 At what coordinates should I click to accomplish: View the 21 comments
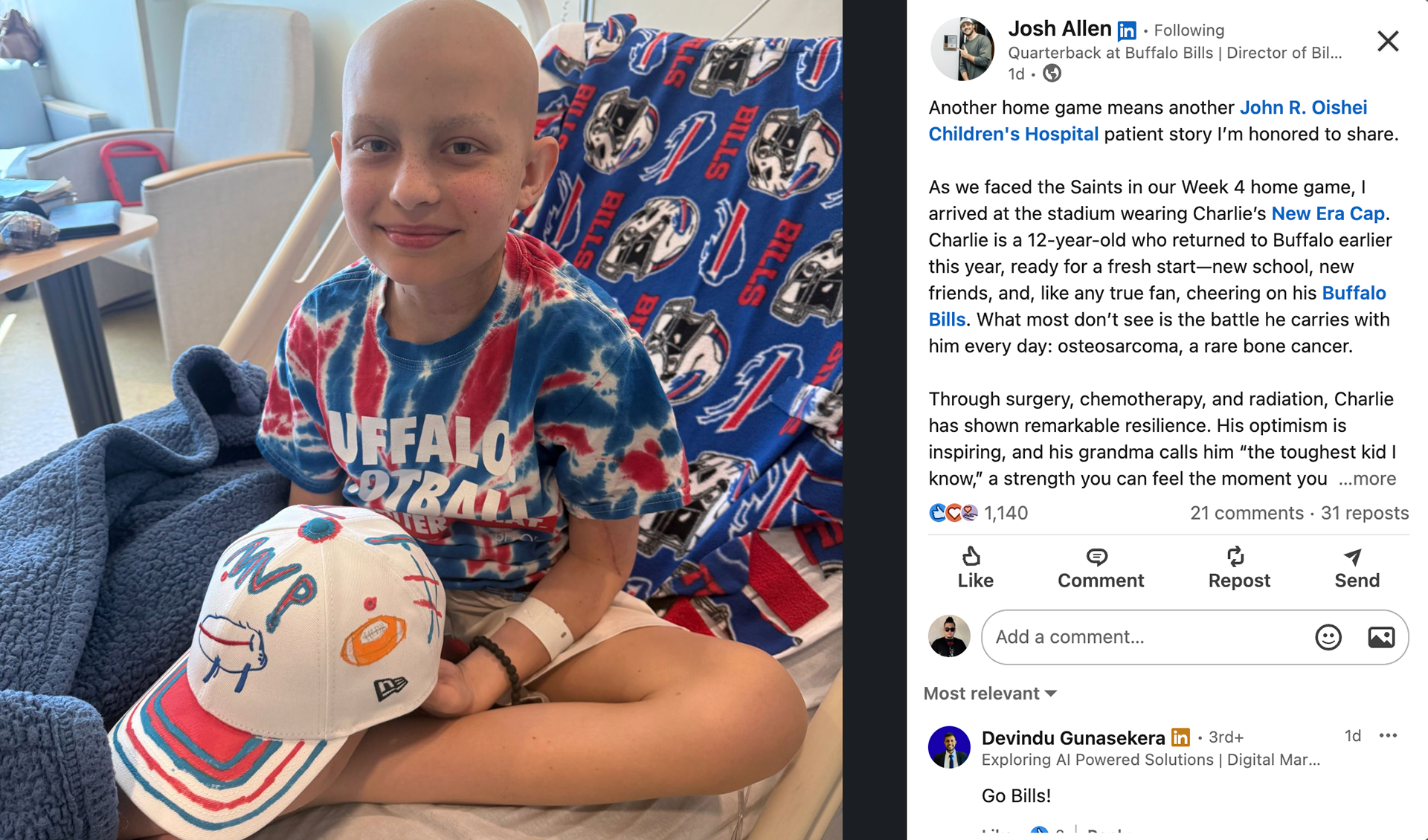tap(1247, 513)
